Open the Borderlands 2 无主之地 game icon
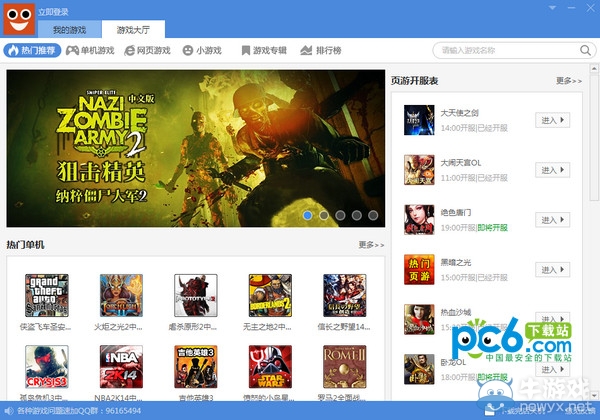This screenshot has height=420, width=600. click(x=270, y=295)
